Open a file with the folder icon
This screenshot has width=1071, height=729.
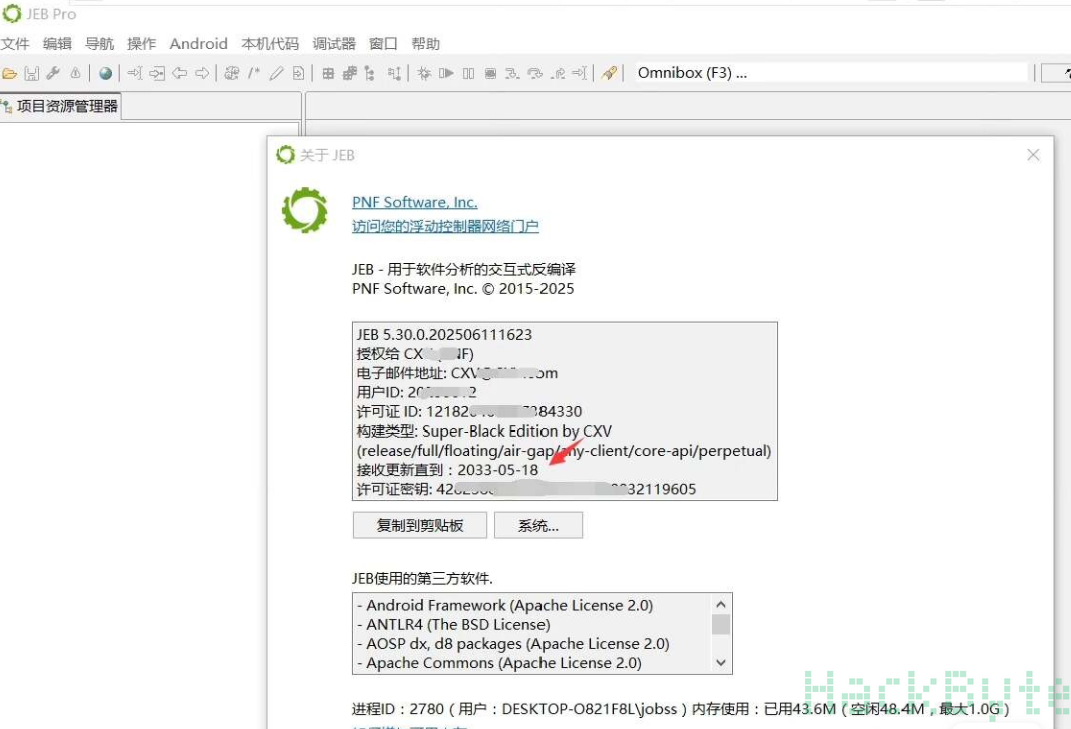pos(10,73)
